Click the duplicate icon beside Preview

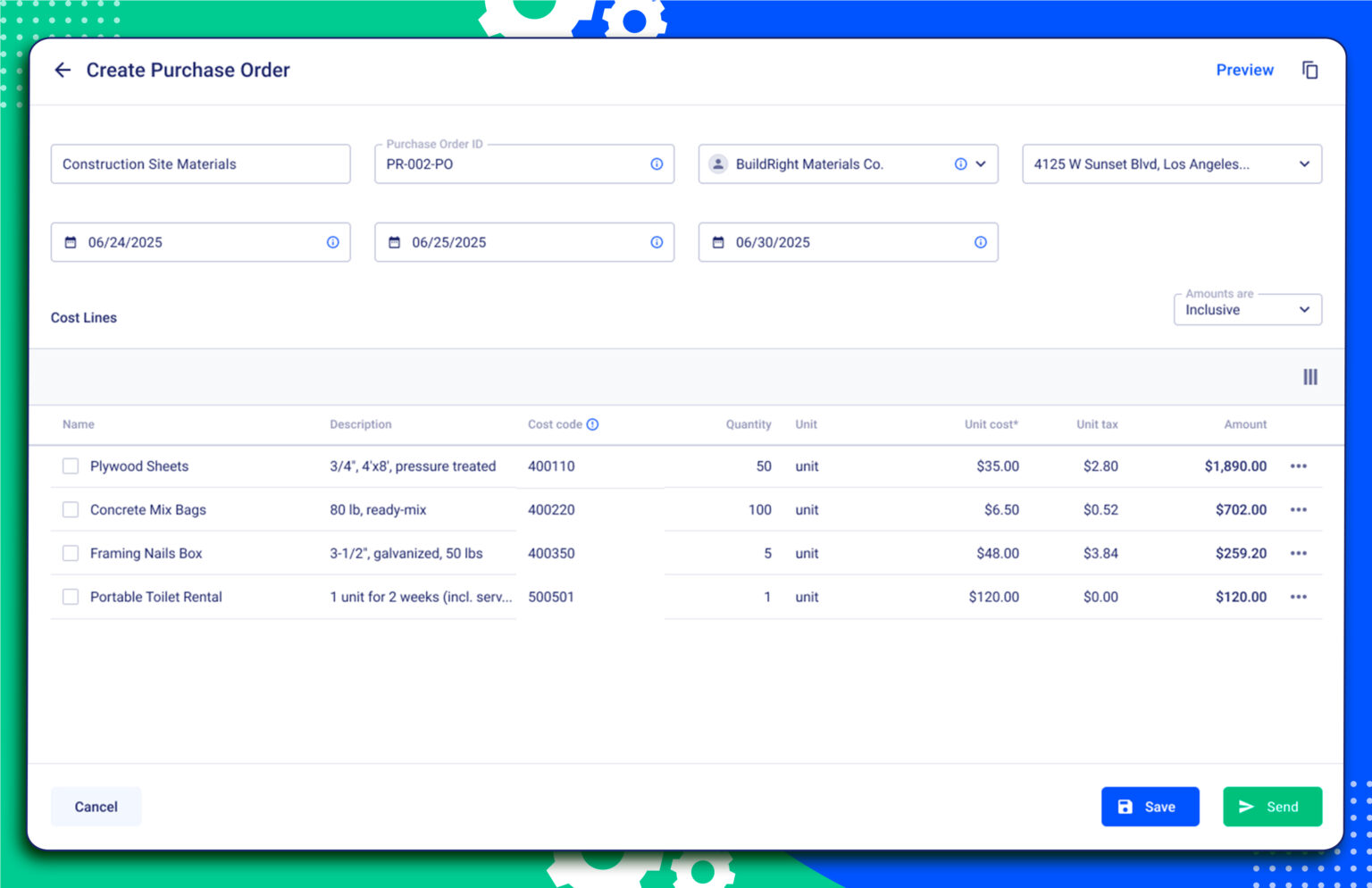coord(1309,70)
